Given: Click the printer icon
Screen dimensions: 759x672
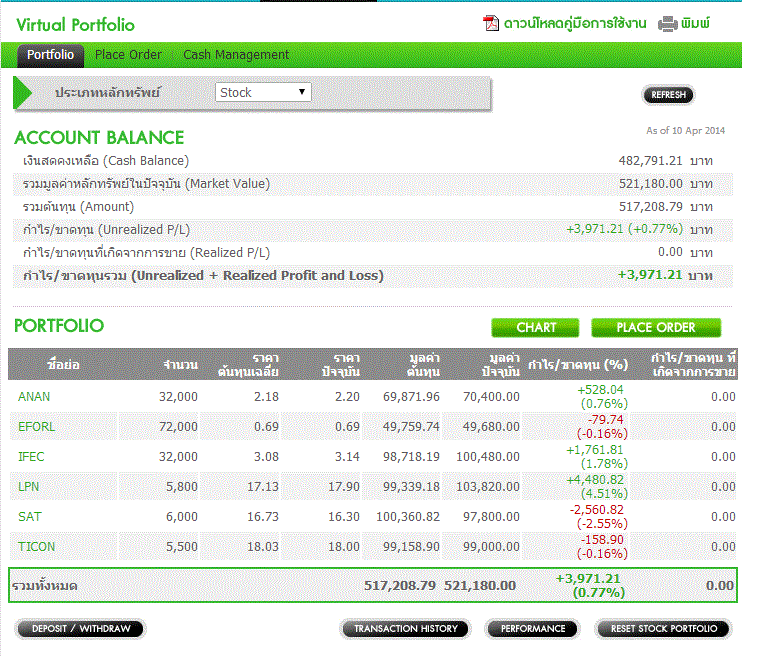Looking at the screenshot, I should (x=668, y=24).
